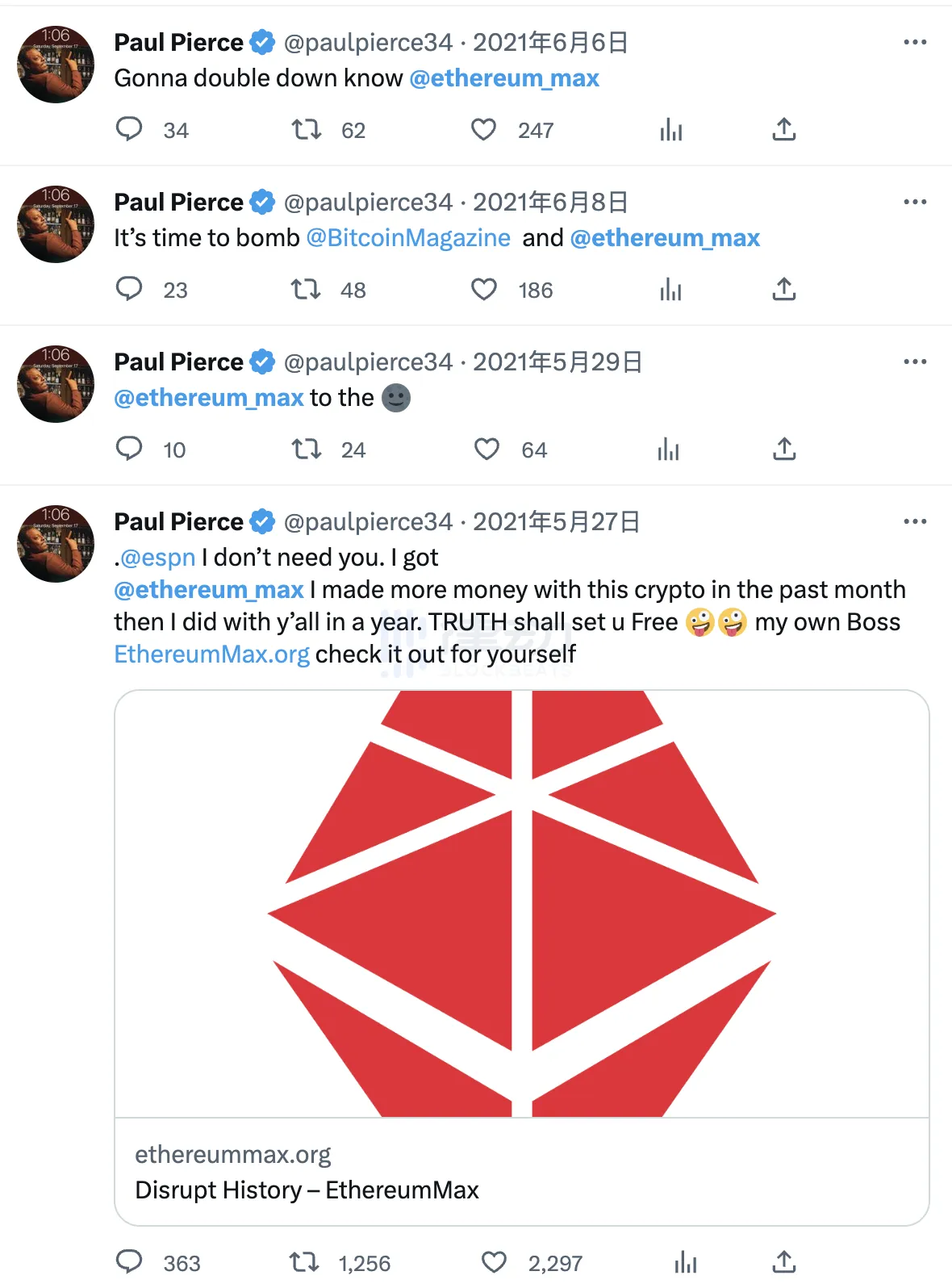Open more options on the May 27 tweet
The width and height of the screenshot is (952, 1288).
[x=915, y=521]
